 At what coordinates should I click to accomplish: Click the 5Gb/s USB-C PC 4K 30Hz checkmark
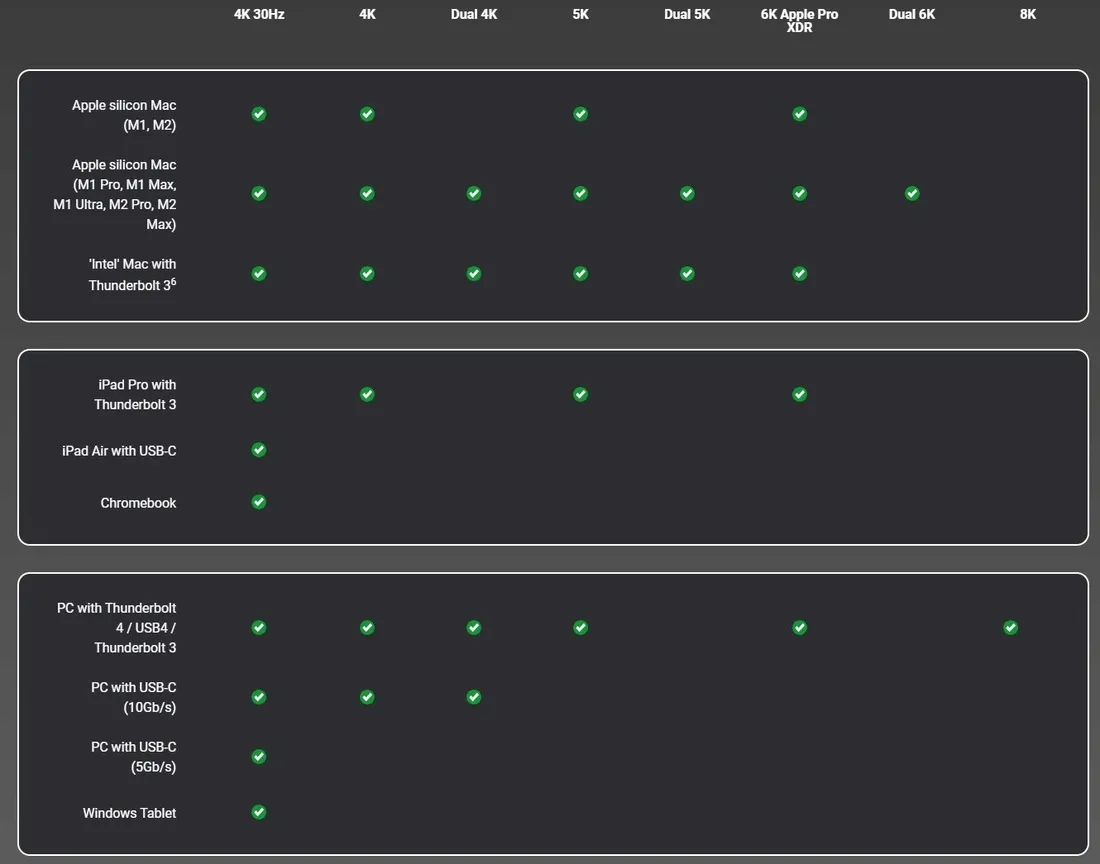click(259, 757)
